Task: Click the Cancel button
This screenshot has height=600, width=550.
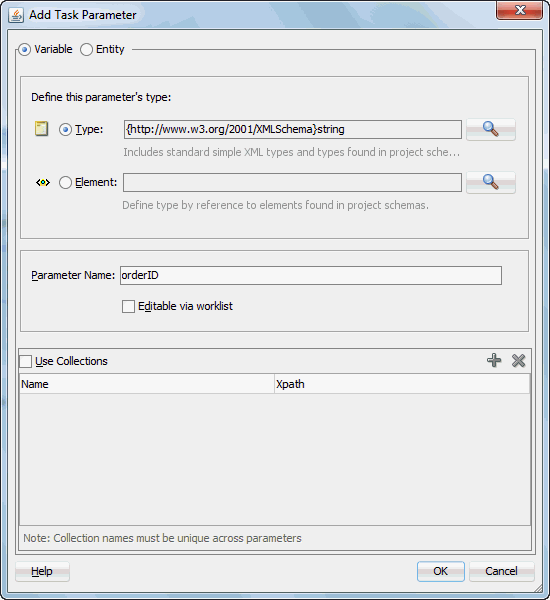Action: [x=501, y=571]
